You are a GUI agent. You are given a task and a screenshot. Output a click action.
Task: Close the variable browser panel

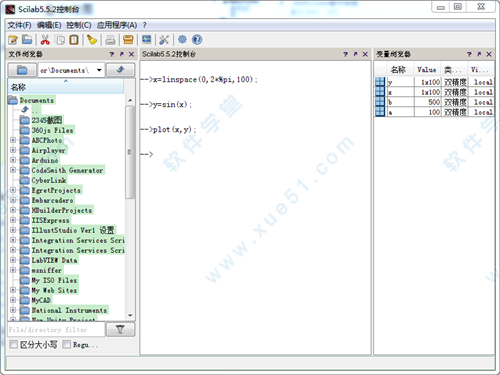tap(489, 54)
